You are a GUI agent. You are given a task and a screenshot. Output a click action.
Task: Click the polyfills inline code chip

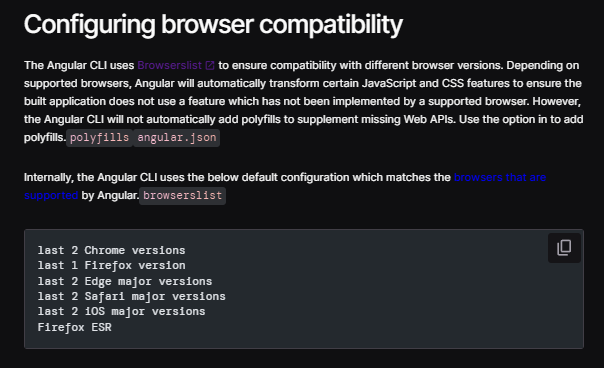(x=99, y=138)
